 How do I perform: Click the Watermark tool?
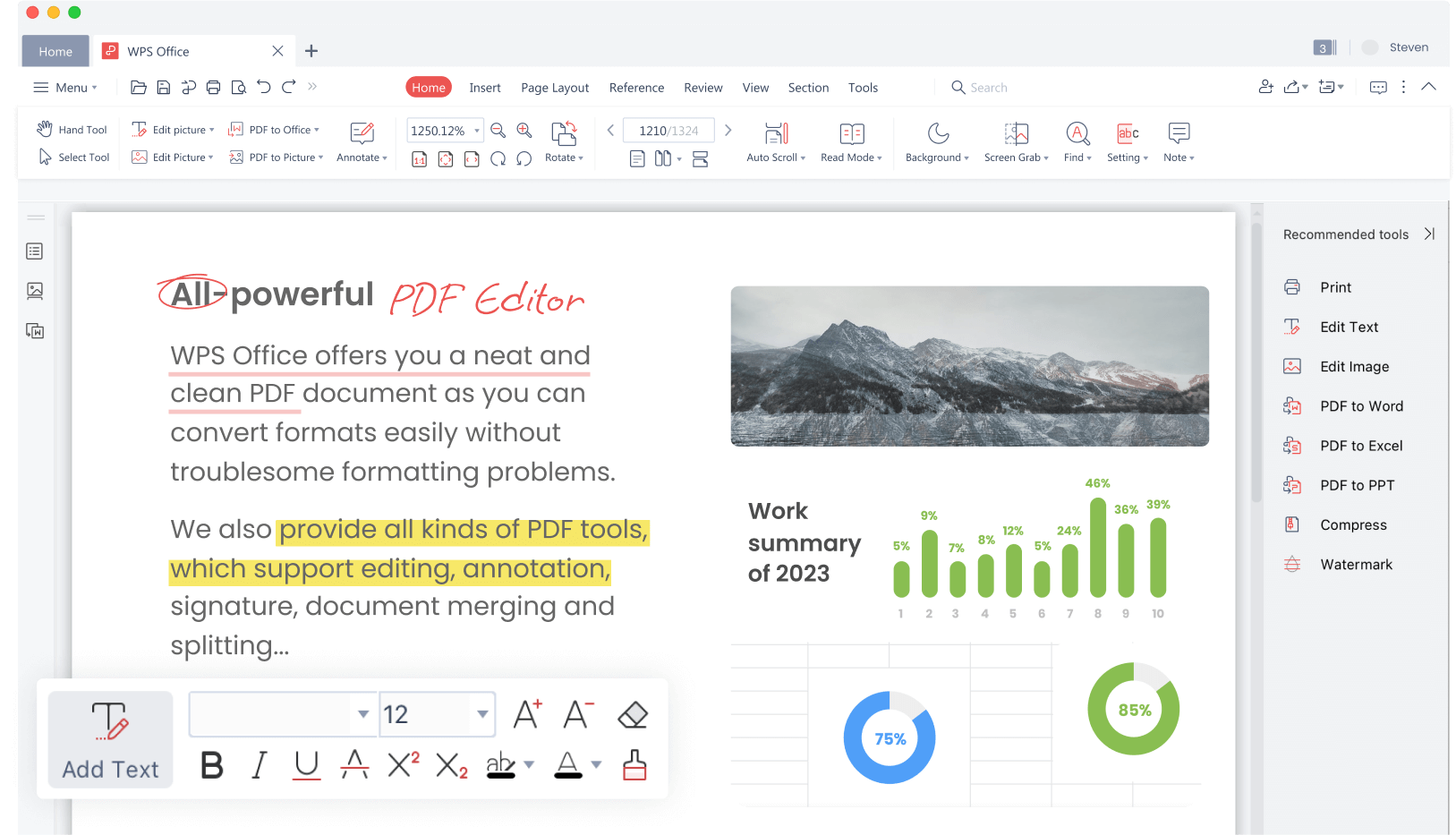[x=1356, y=564]
